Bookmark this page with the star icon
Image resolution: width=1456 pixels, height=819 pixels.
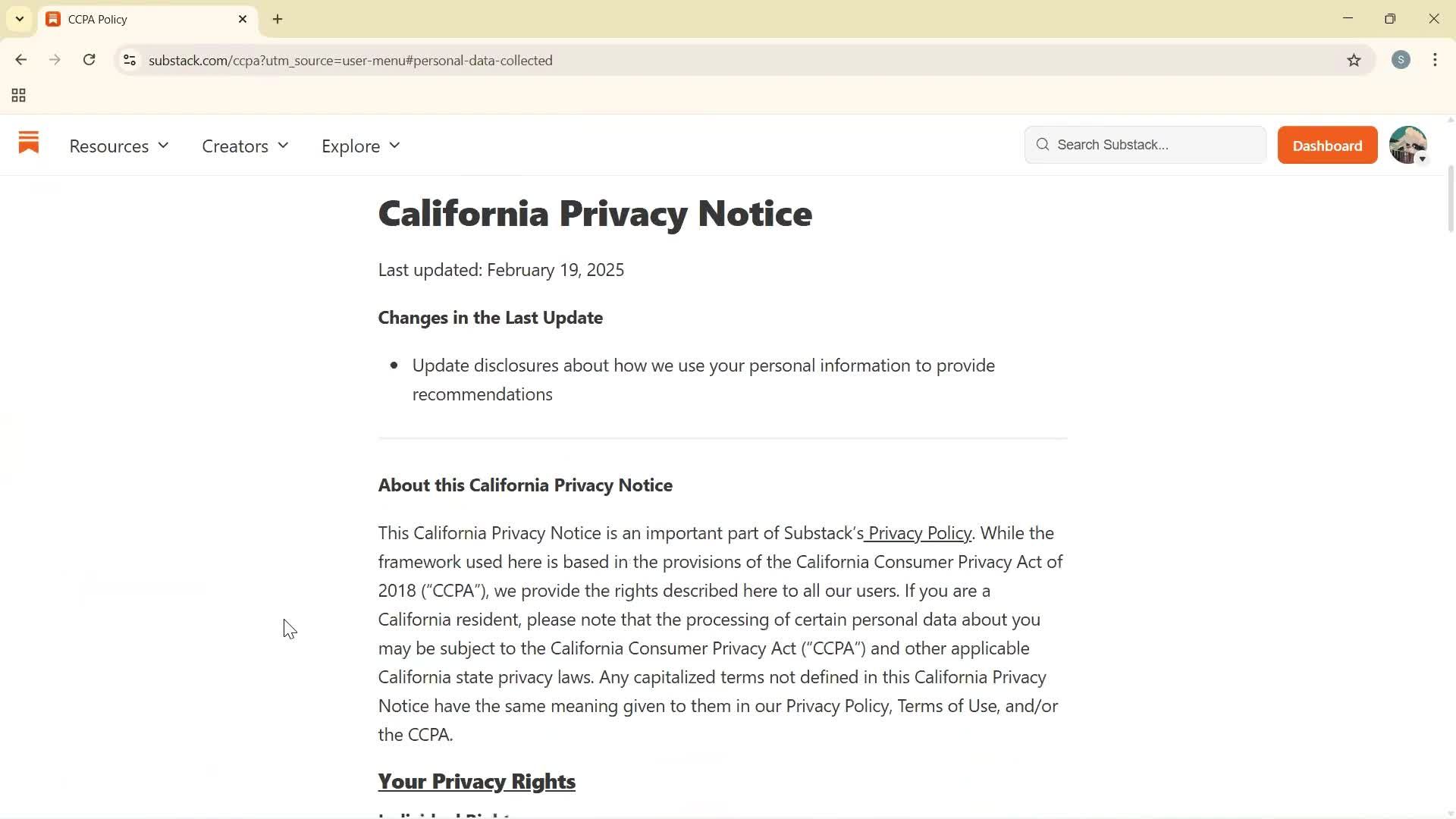point(1355,60)
